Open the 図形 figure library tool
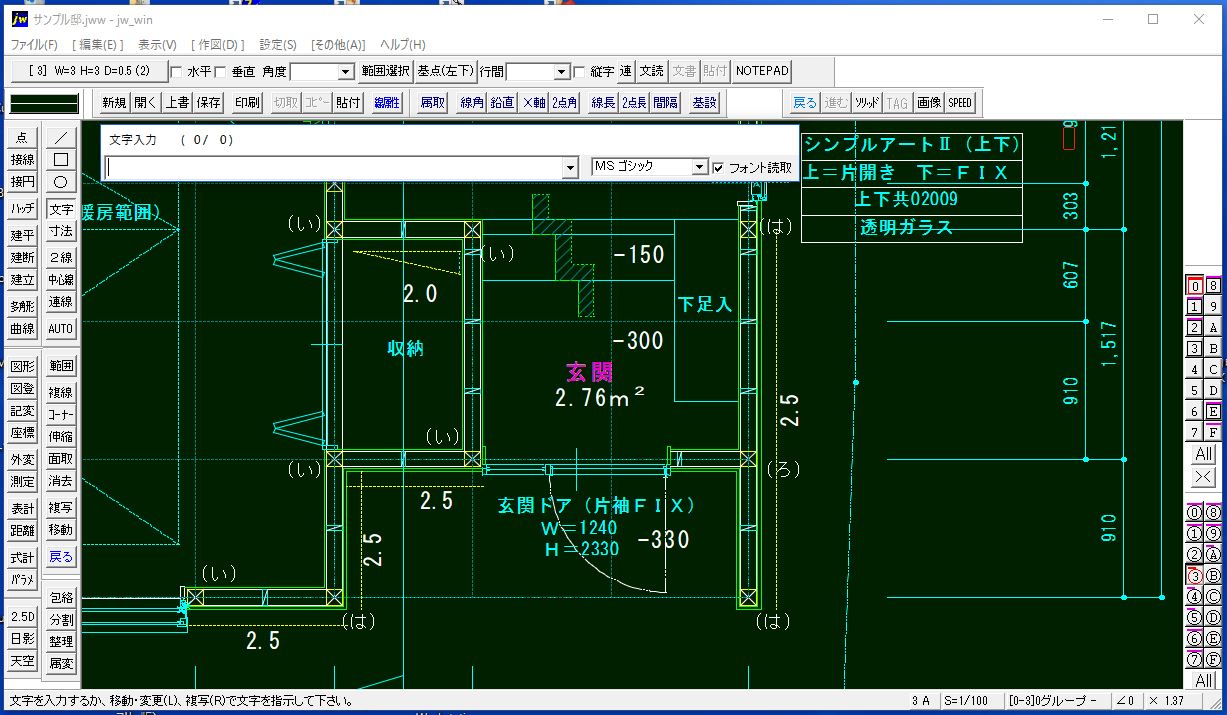Screen dimensions: 1227x715 (x=22, y=366)
